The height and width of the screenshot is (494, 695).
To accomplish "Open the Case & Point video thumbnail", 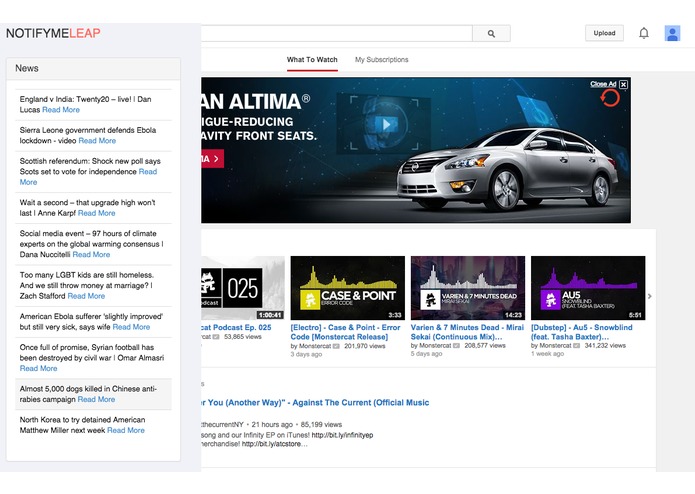I will coord(348,288).
